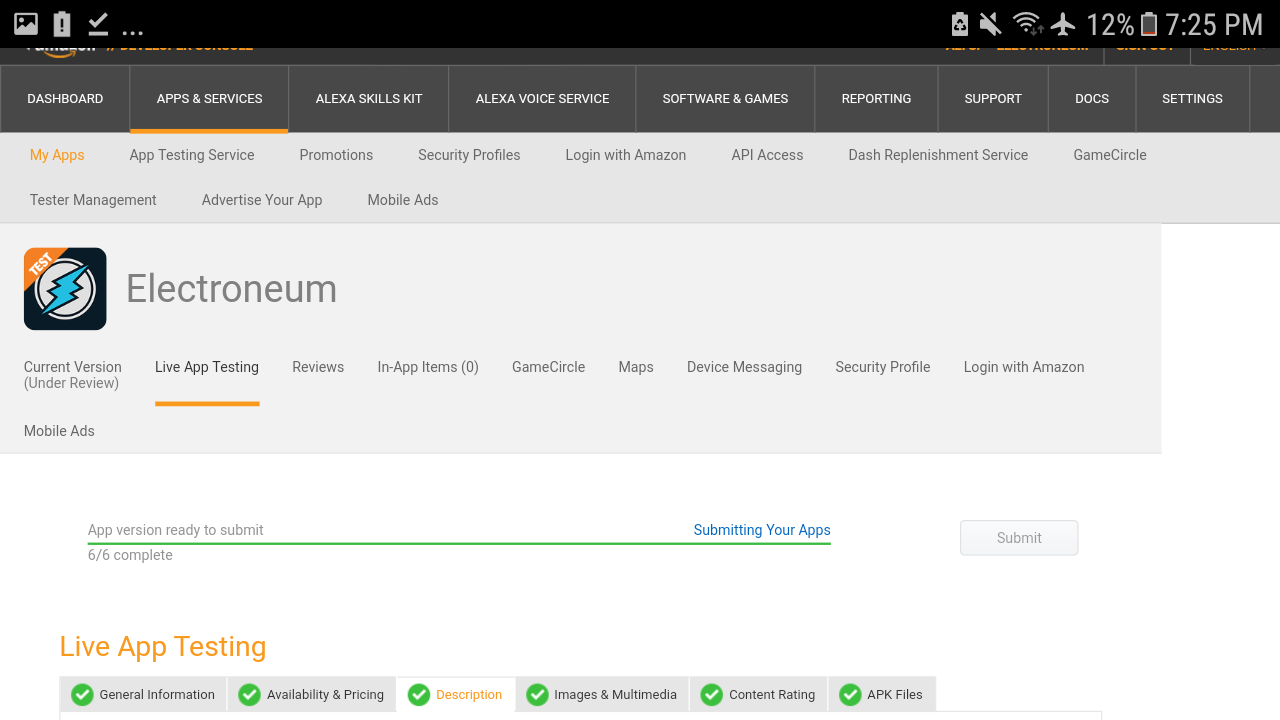1280x720 pixels.
Task: Select the My Apps sub-navigation link
Action: click(x=57, y=155)
